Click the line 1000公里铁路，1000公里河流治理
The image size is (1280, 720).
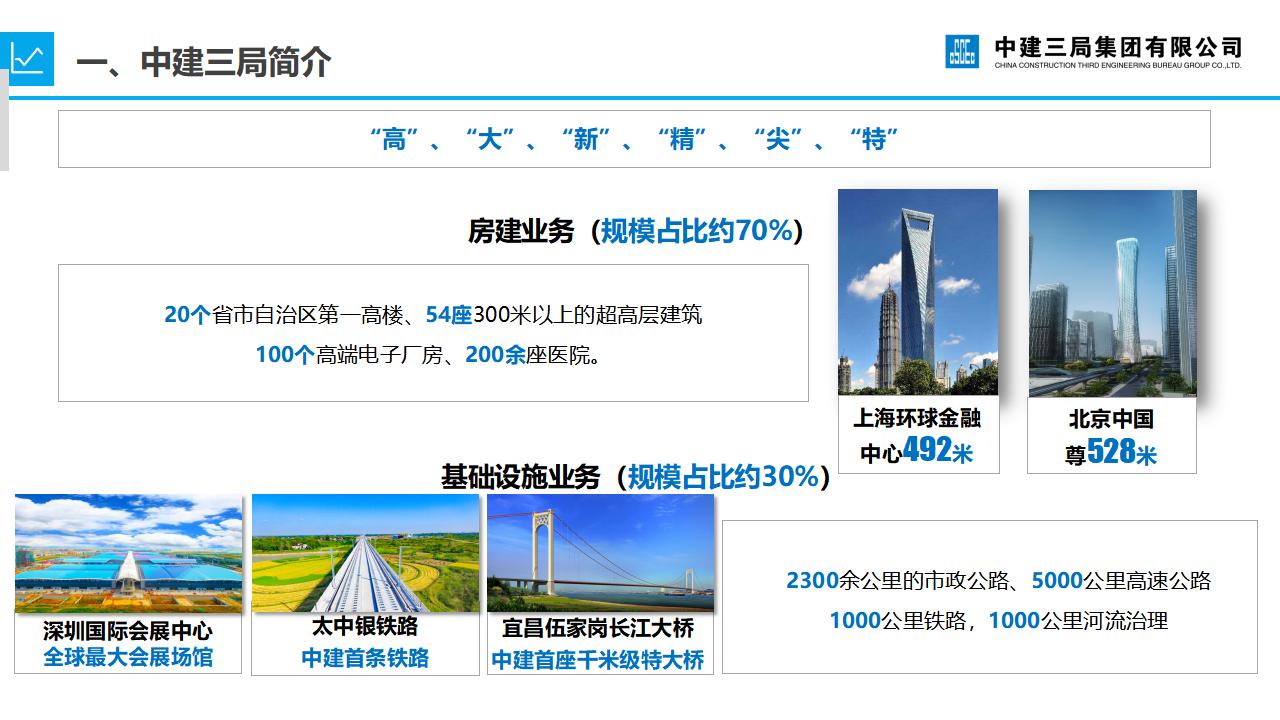pyautogui.click(x=998, y=620)
